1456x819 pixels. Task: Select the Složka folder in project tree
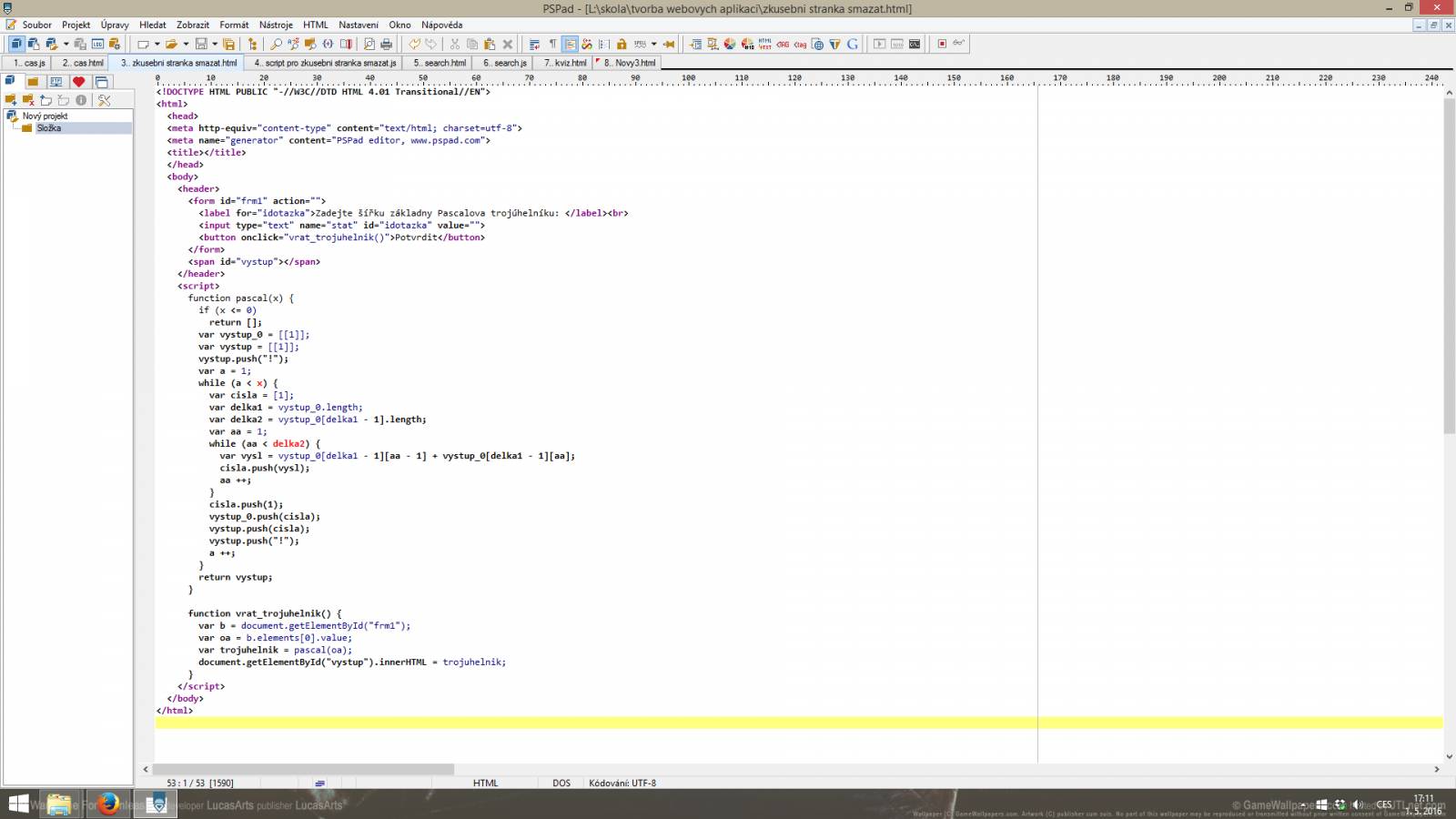click(x=49, y=128)
